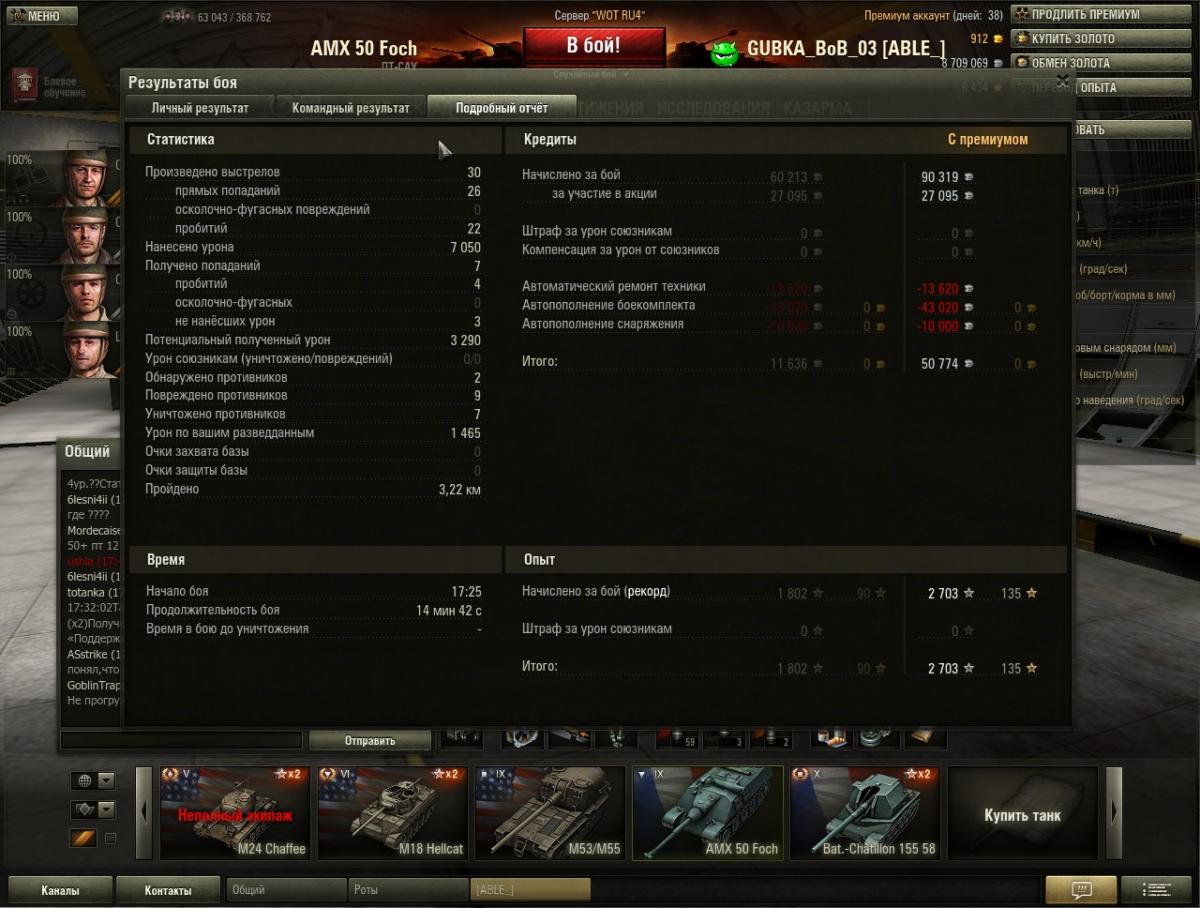Click the AMX 50 Foch vehicle title
Viewport: 1200px width, 908px height.
(364, 48)
